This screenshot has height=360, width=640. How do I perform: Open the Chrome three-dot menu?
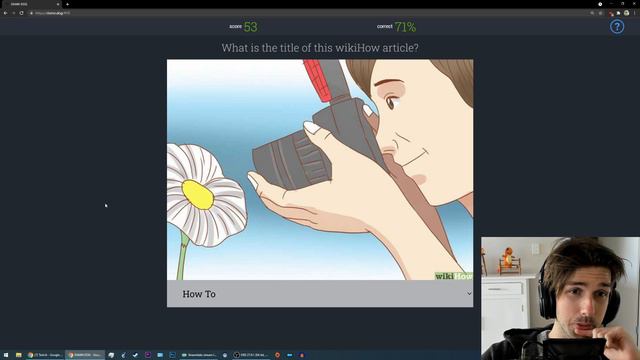[x=634, y=13]
